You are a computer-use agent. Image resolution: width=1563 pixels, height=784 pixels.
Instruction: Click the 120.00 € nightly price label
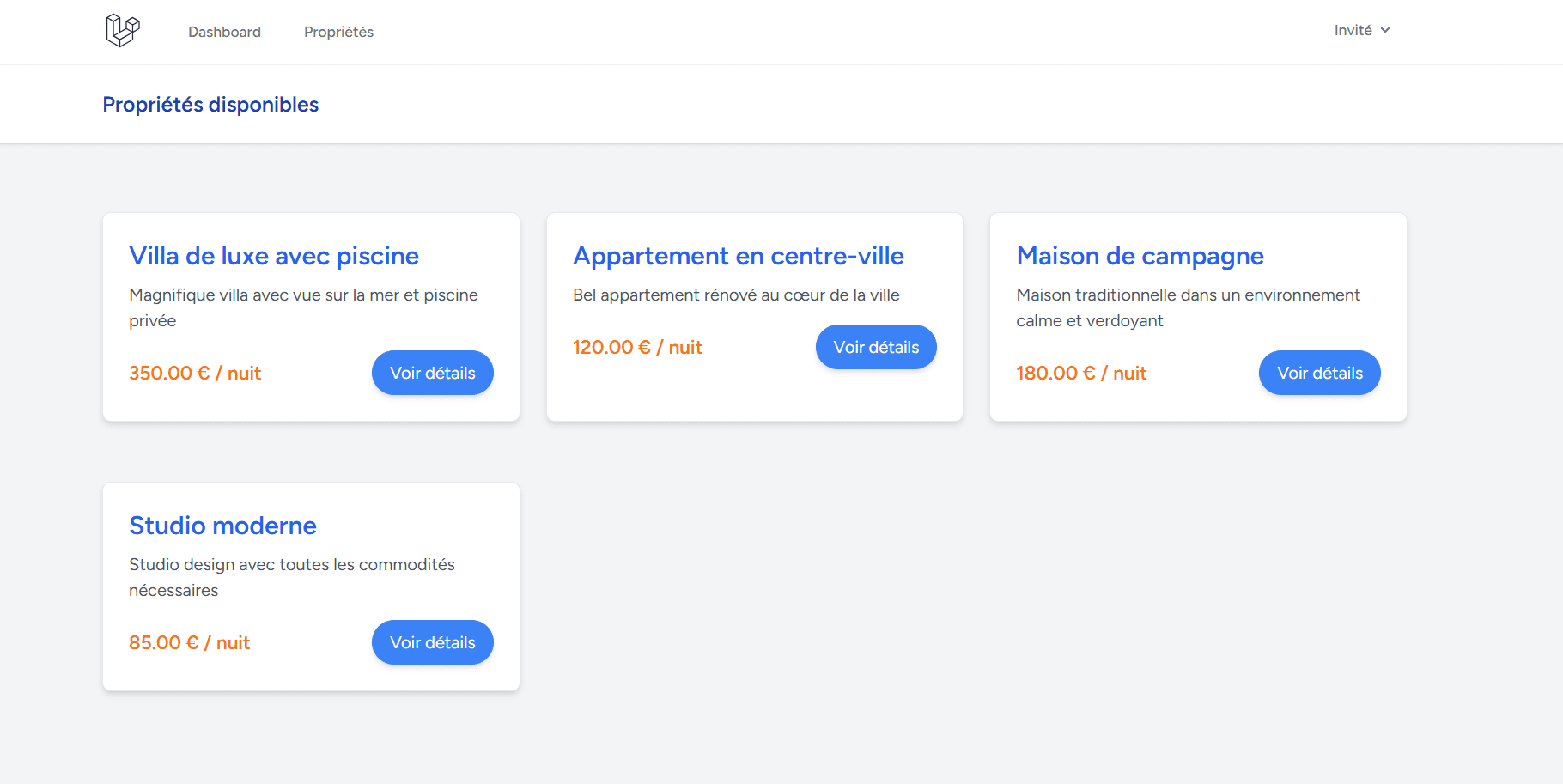click(637, 347)
